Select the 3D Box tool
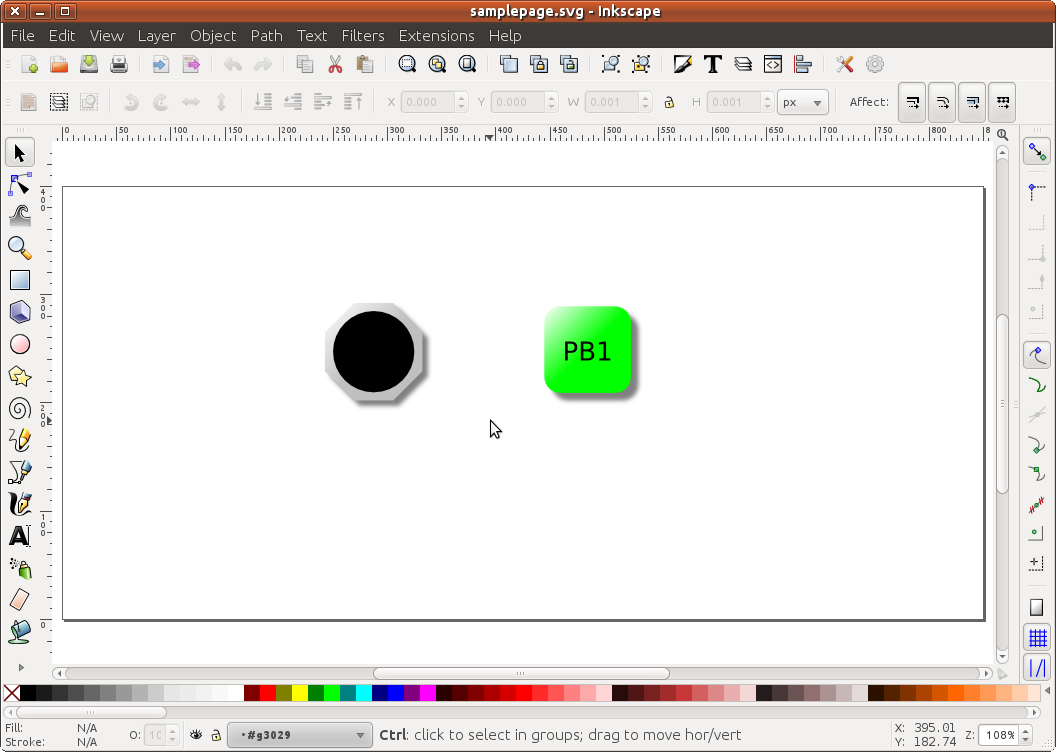 [20, 312]
